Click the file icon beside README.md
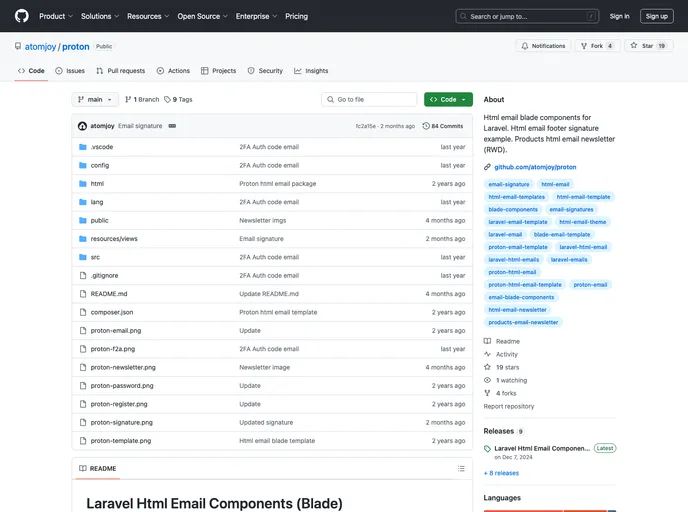The width and height of the screenshot is (688, 512). point(82,294)
